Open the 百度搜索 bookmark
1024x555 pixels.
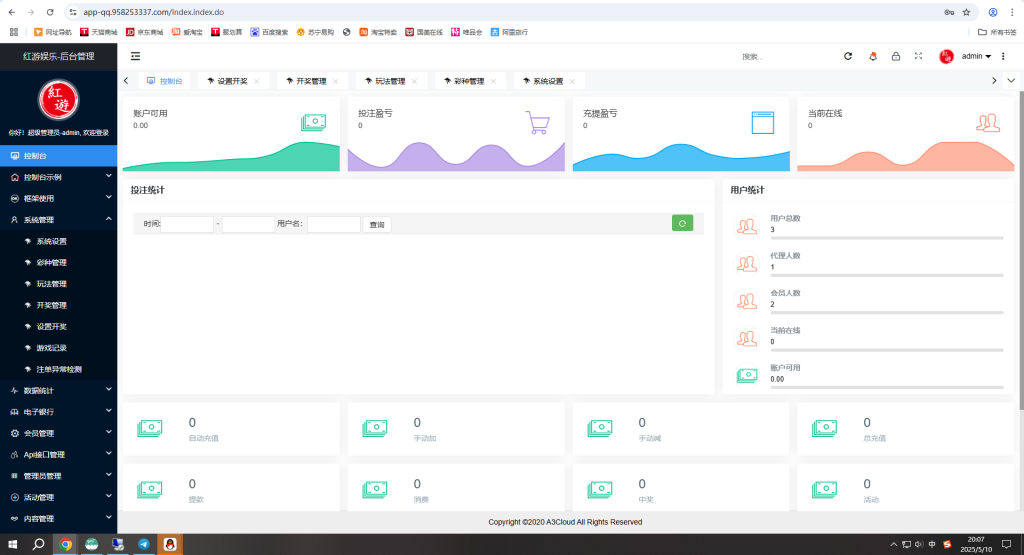[269, 32]
